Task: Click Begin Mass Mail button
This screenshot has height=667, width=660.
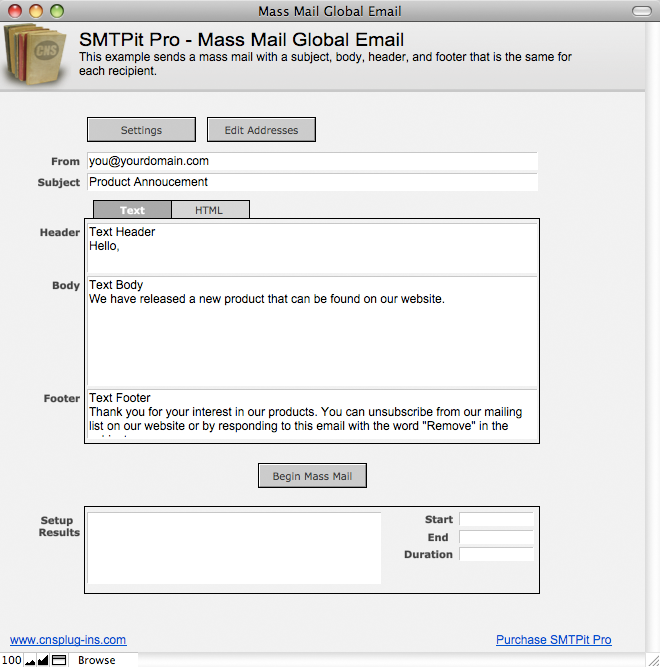Action: pyautogui.click(x=312, y=476)
